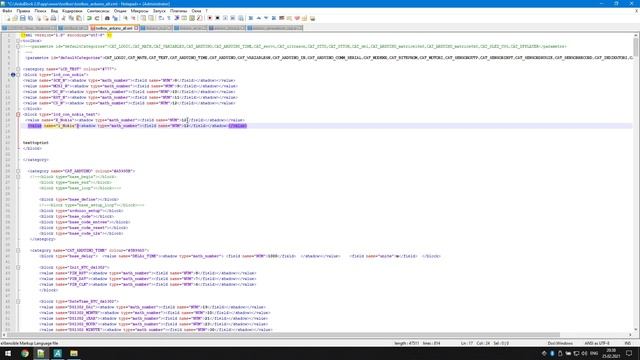Create a new document from the toolbar
The width and height of the screenshot is (640, 360).
[8, 18]
